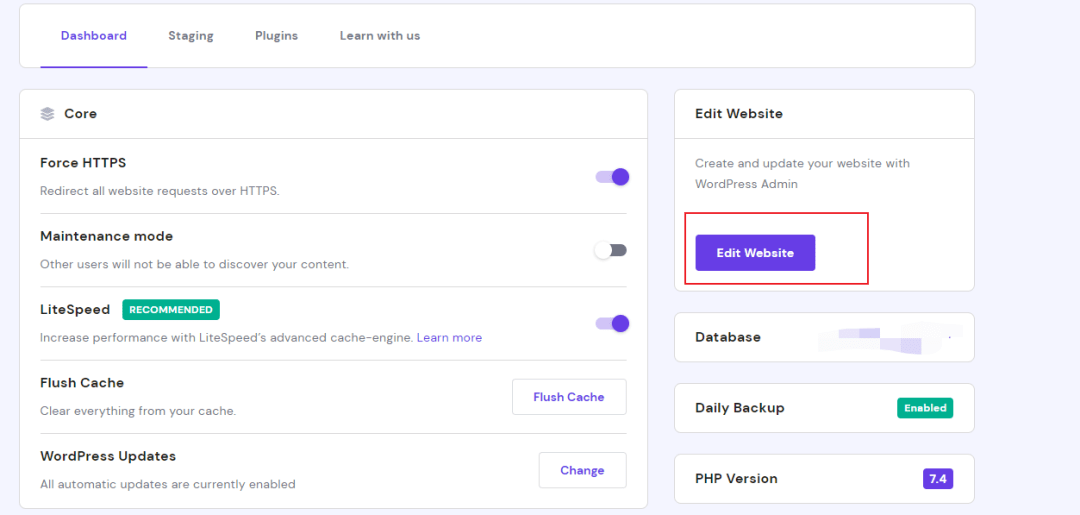
Task: Click the Core section heading
Action: (80, 114)
